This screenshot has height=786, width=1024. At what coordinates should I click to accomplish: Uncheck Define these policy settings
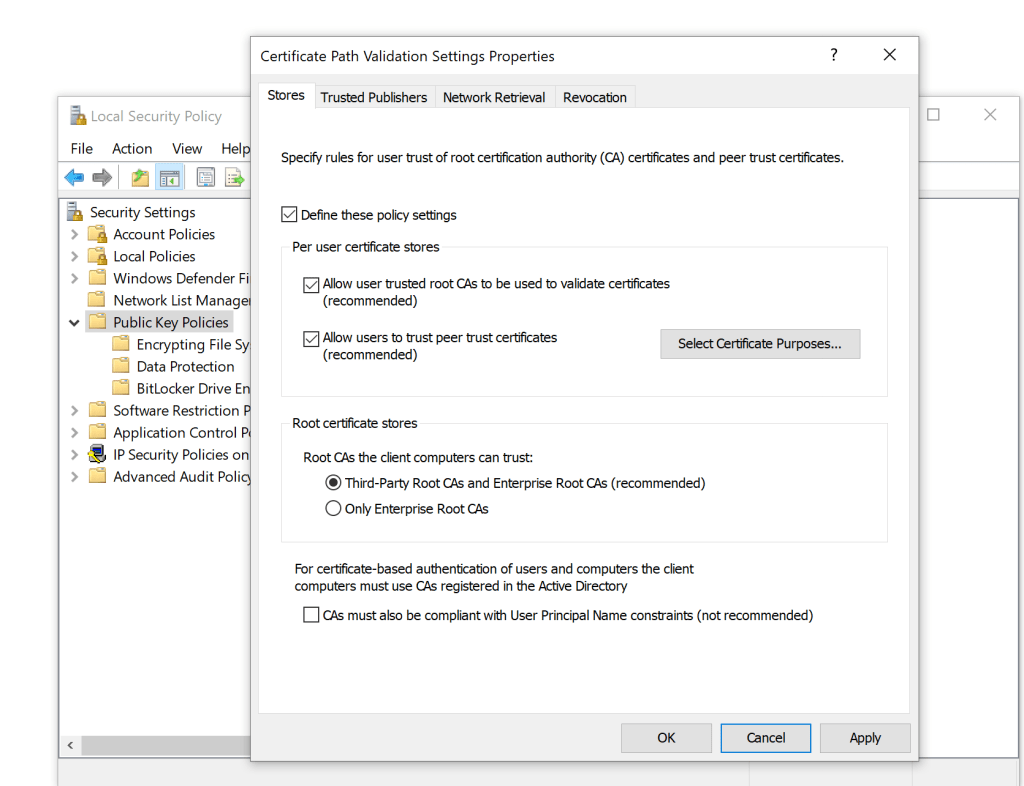click(x=289, y=215)
